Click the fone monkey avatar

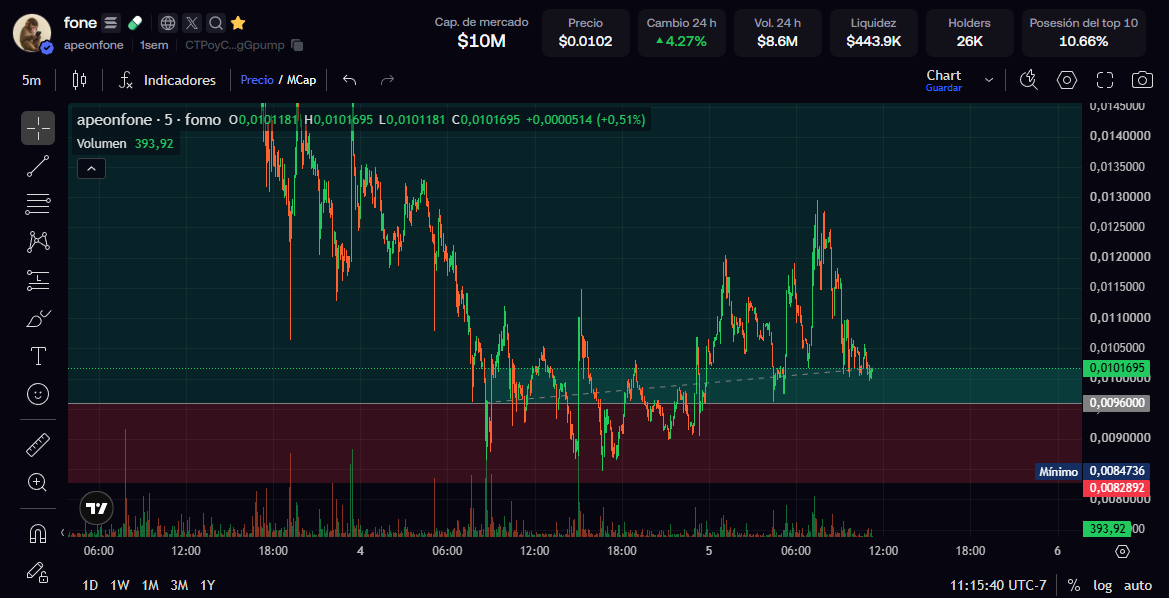click(x=33, y=33)
